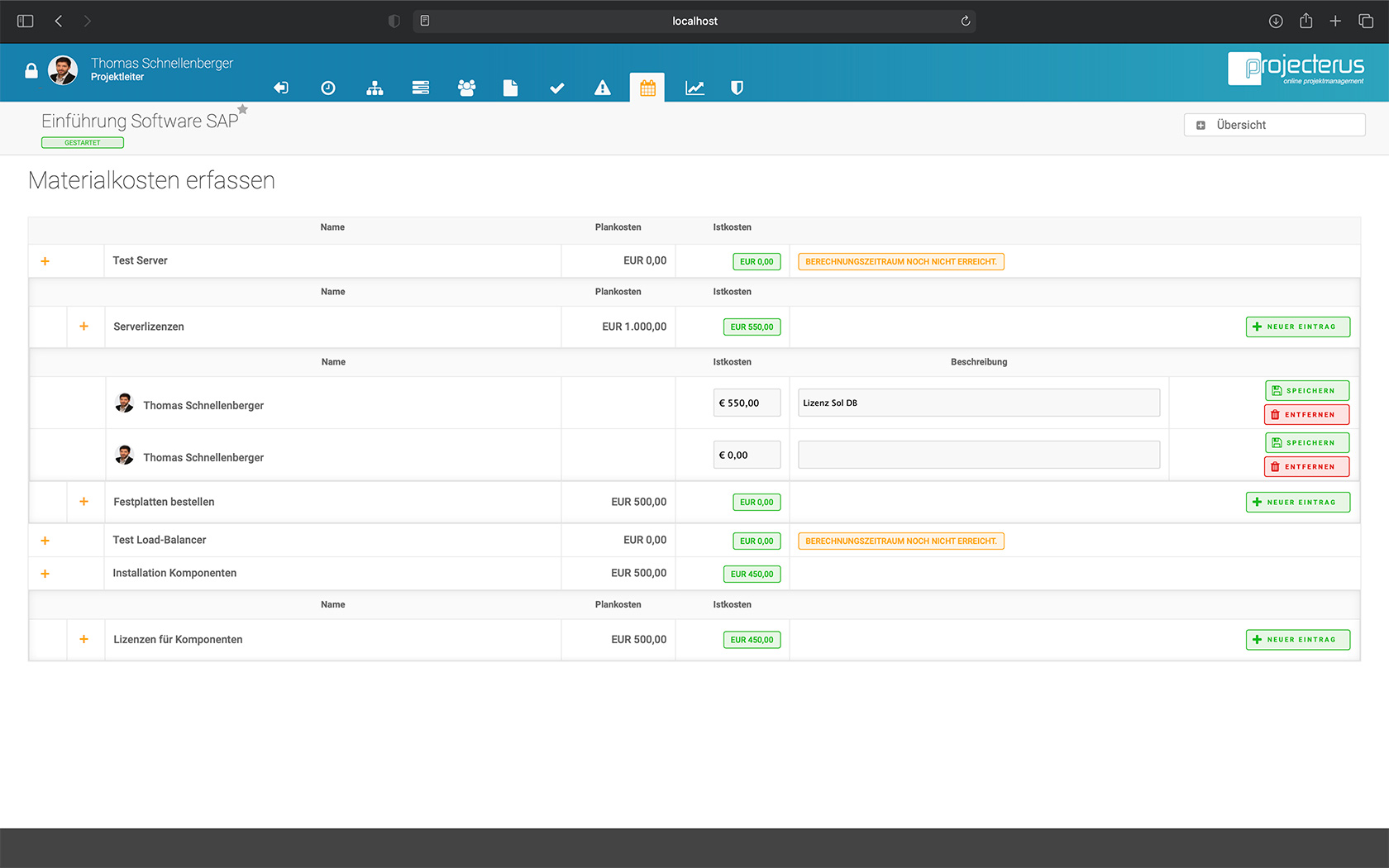The width and height of the screenshot is (1389, 868).
Task: Open the documents page icon
Action: tap(510, 88)
